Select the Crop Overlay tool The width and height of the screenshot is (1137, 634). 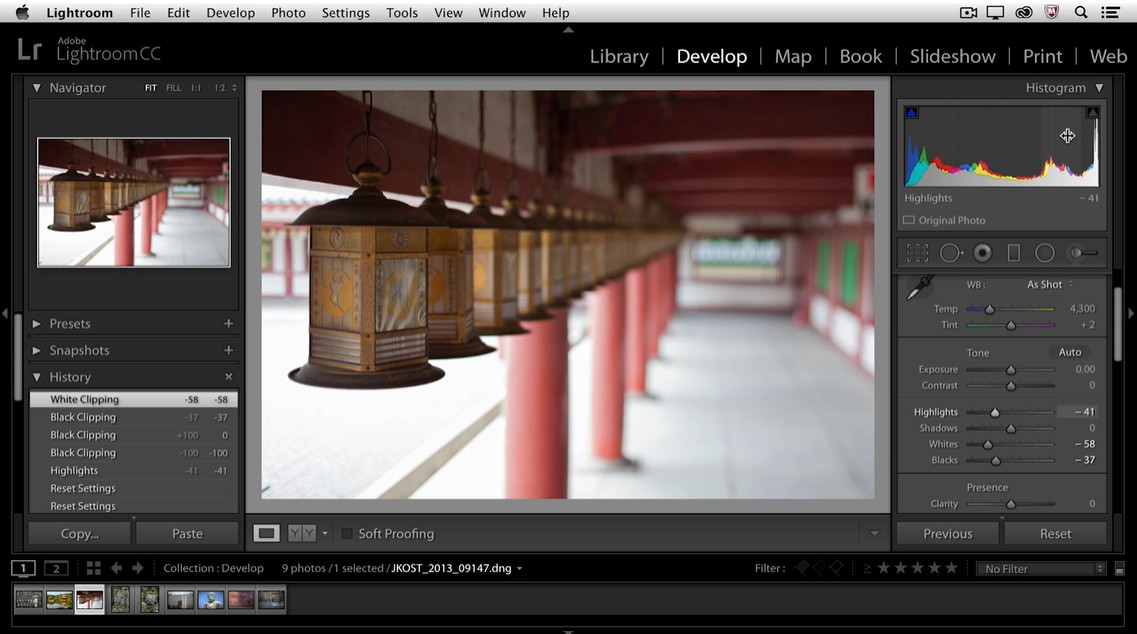pyautogui.click(x=916, y=253)
